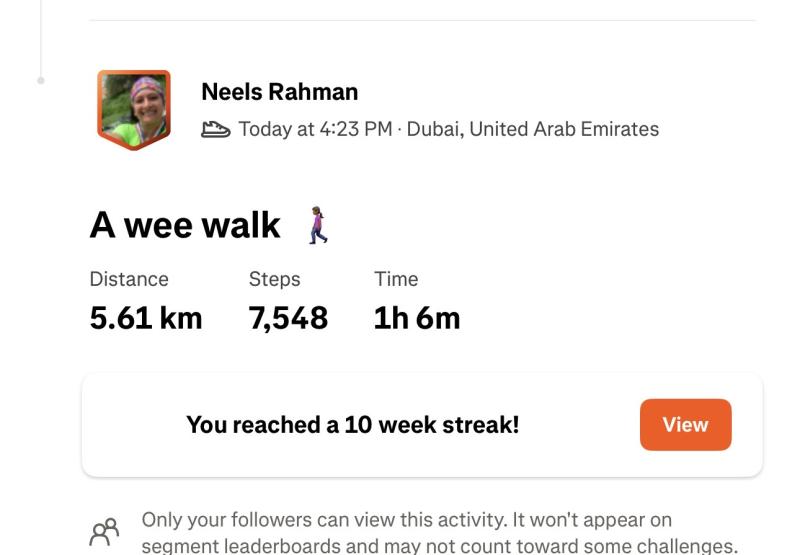
Task: Click the 'Today at 4:23 PM' timestamp
Action: point(315,129)
